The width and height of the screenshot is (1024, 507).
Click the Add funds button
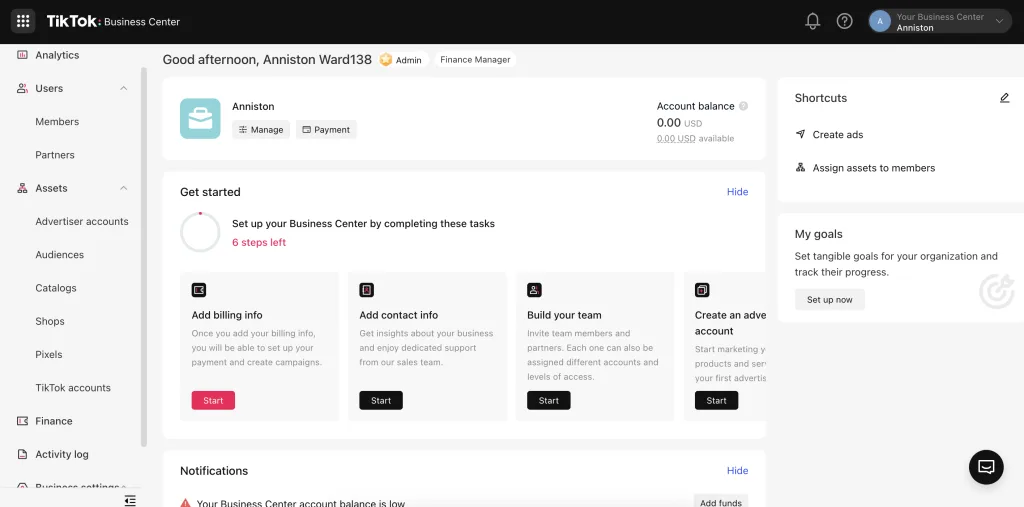[720, 502]
